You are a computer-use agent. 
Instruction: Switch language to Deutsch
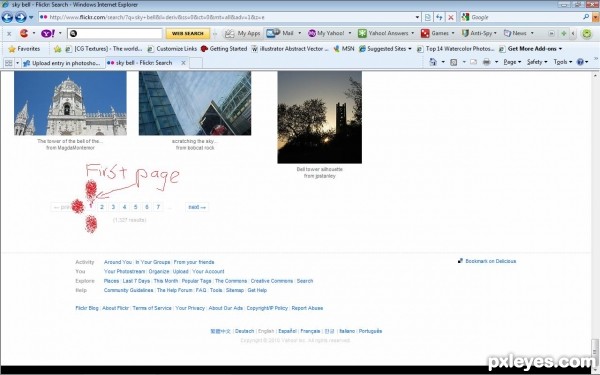(x=245, y=331)
